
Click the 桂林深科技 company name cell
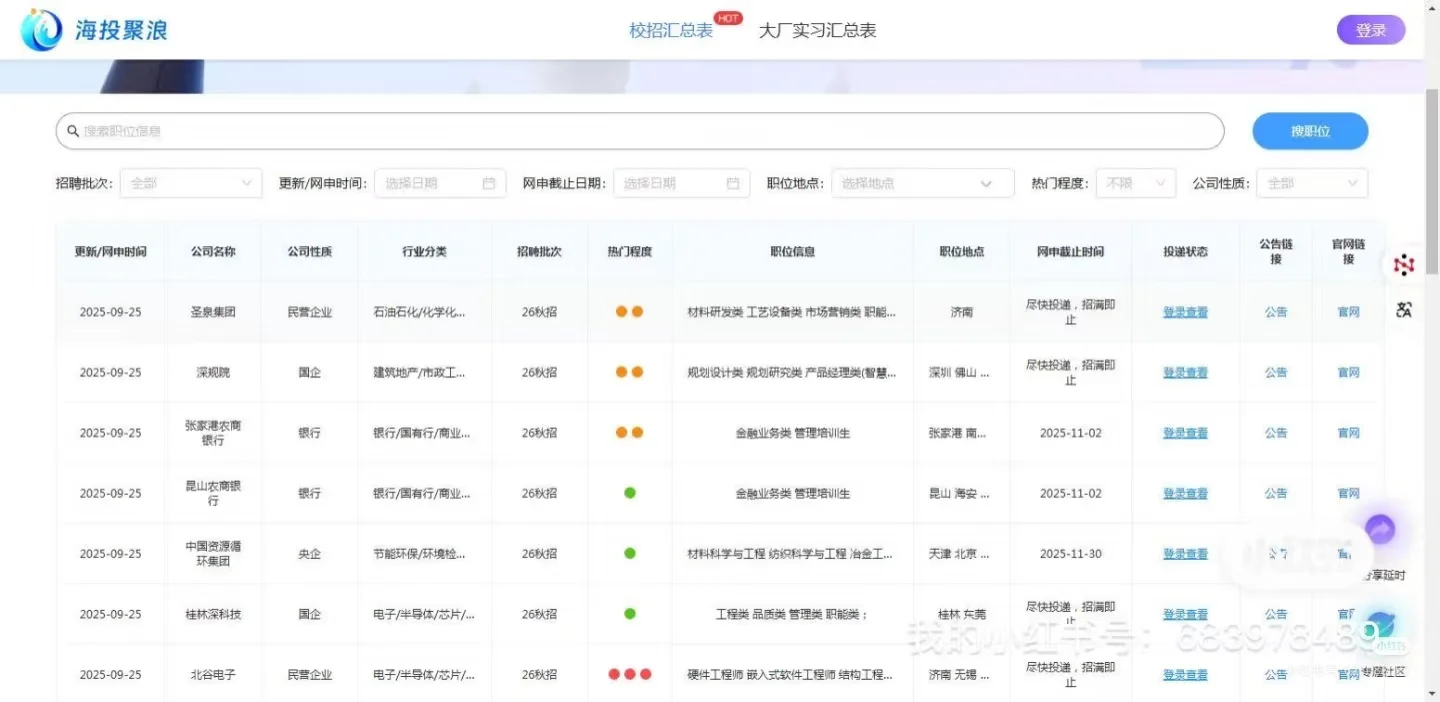point(213,614)
